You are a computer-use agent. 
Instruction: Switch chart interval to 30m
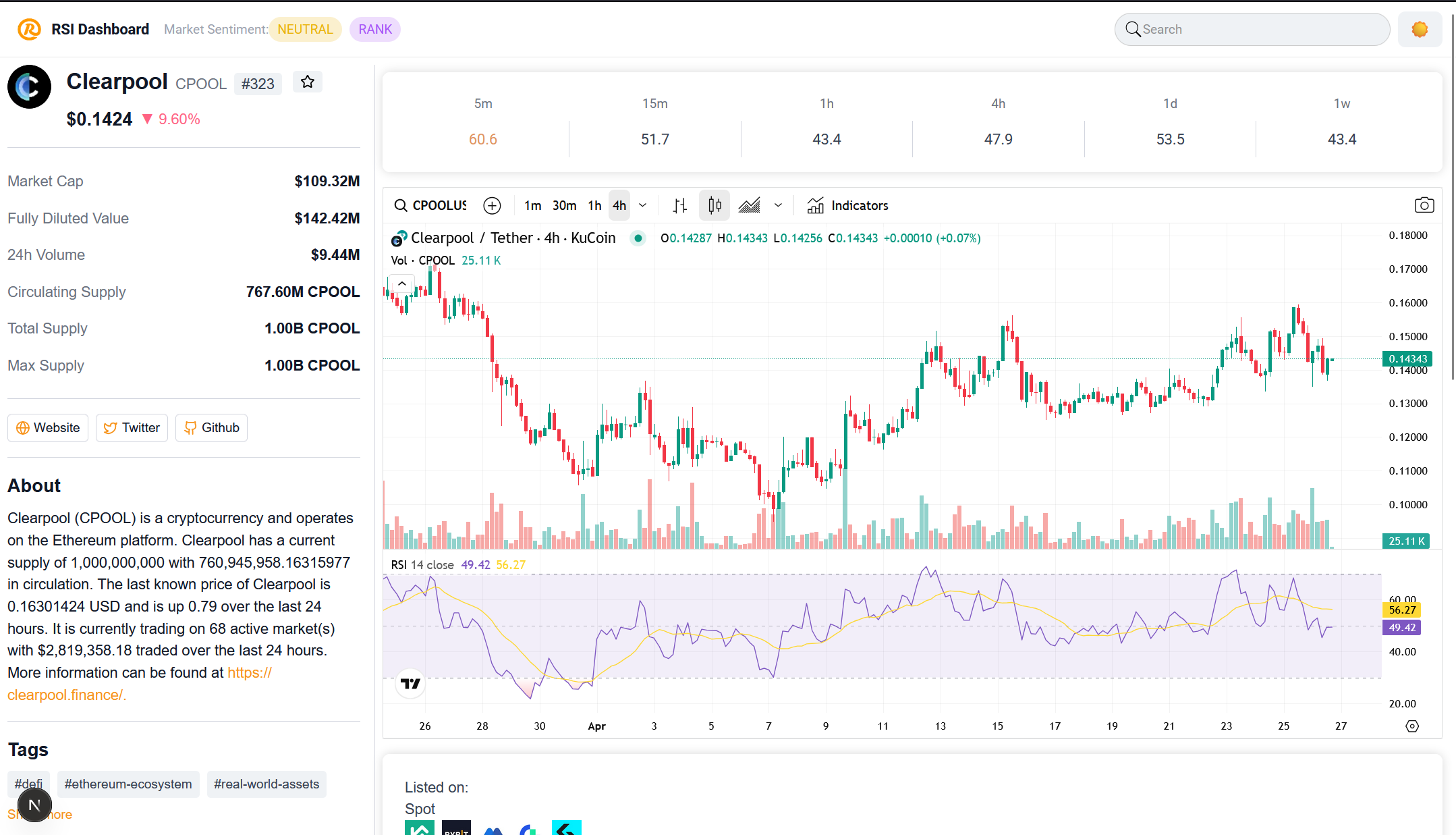click(565, 205)
